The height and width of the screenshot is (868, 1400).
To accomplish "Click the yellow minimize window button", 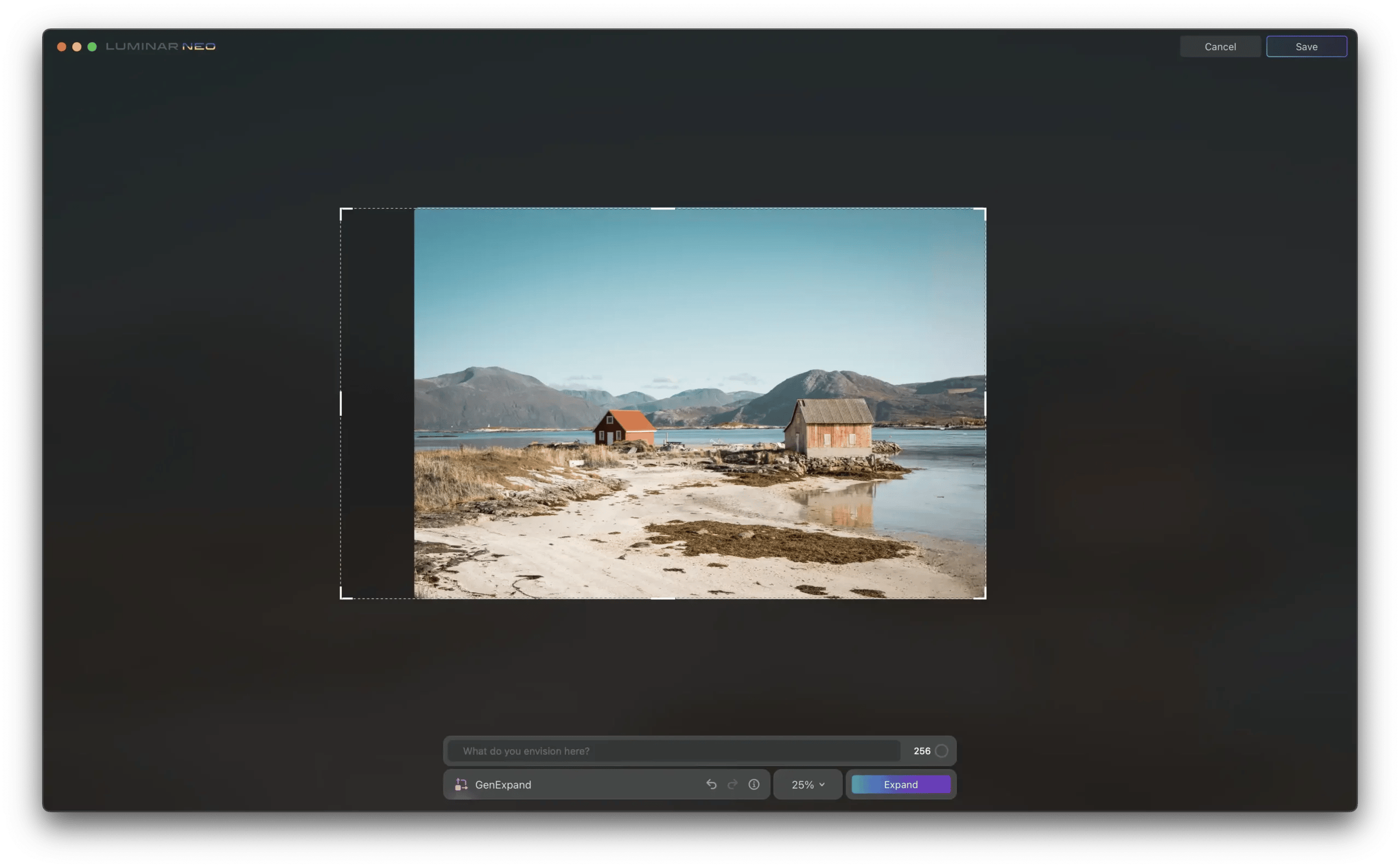I will (x=77, y=46).
